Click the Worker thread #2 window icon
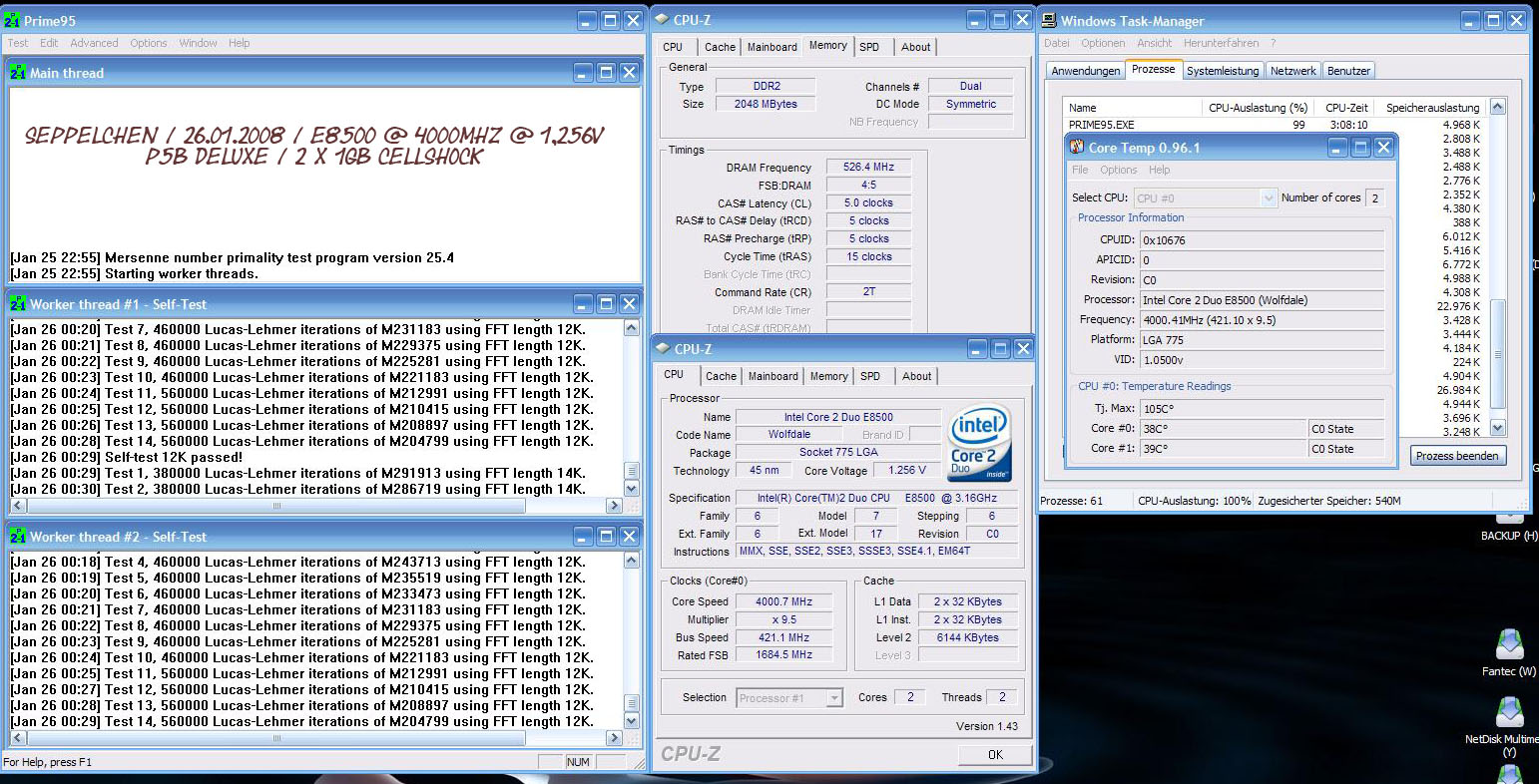 (x=18, y=537)
